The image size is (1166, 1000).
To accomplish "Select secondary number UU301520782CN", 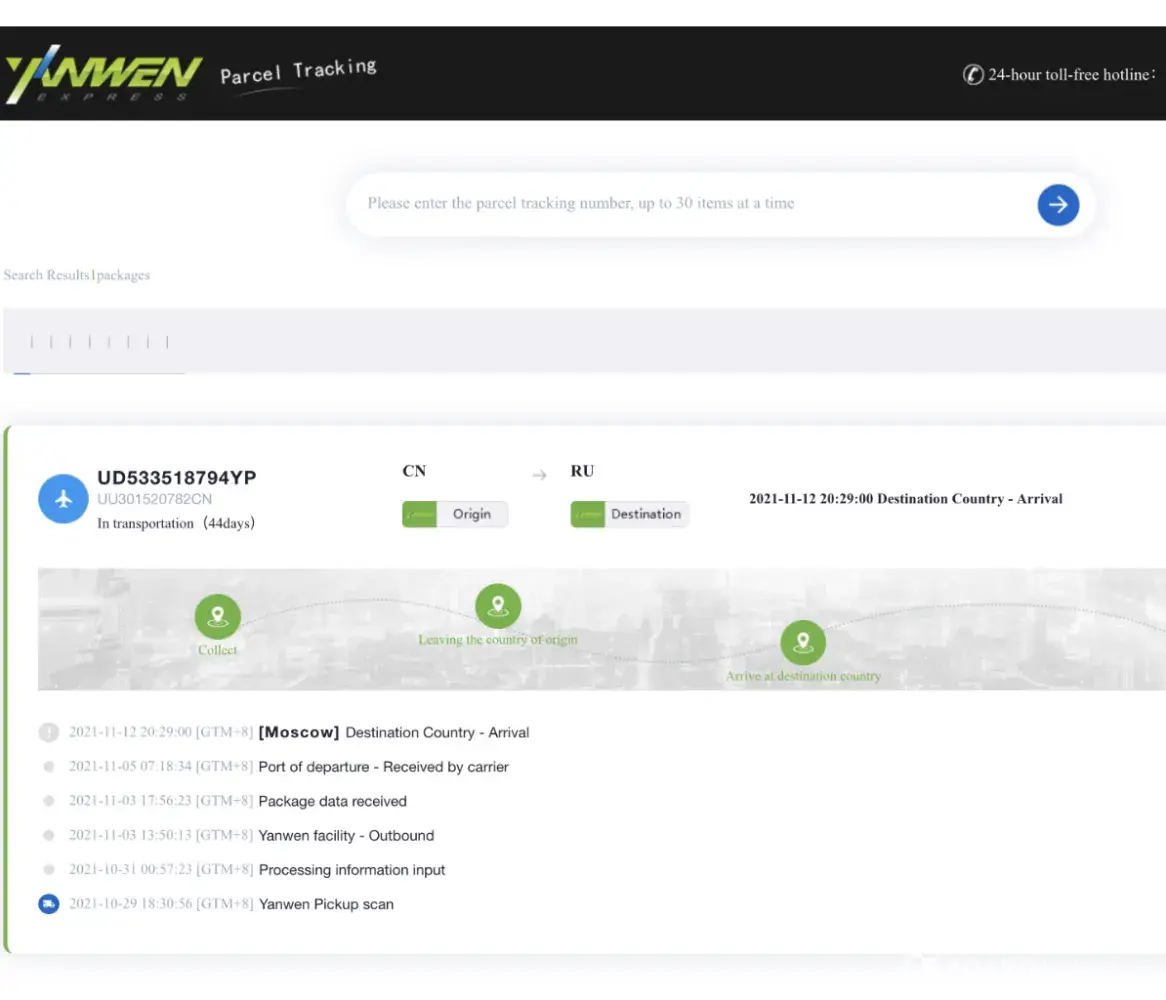I will point(155,499).
